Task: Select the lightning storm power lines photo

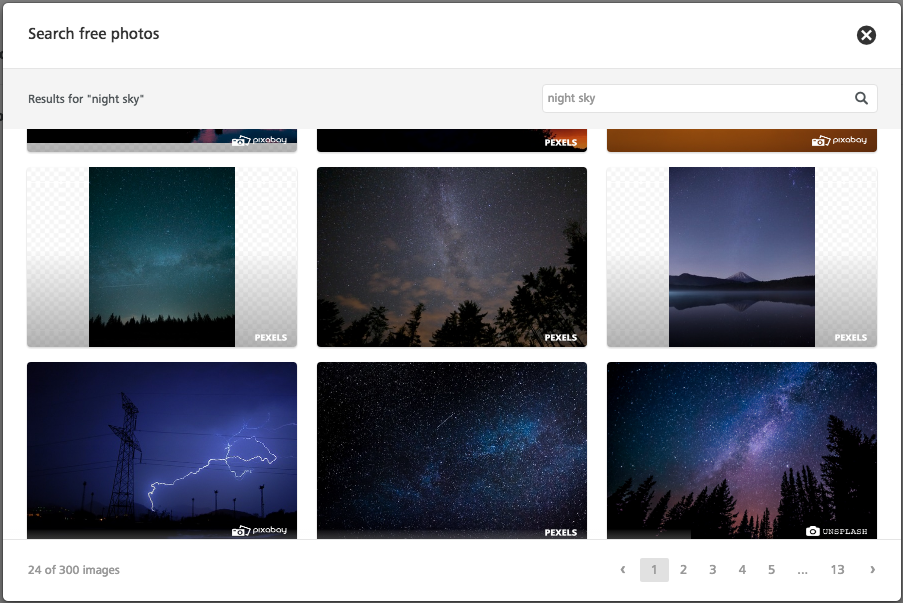Action: (162, 450)
